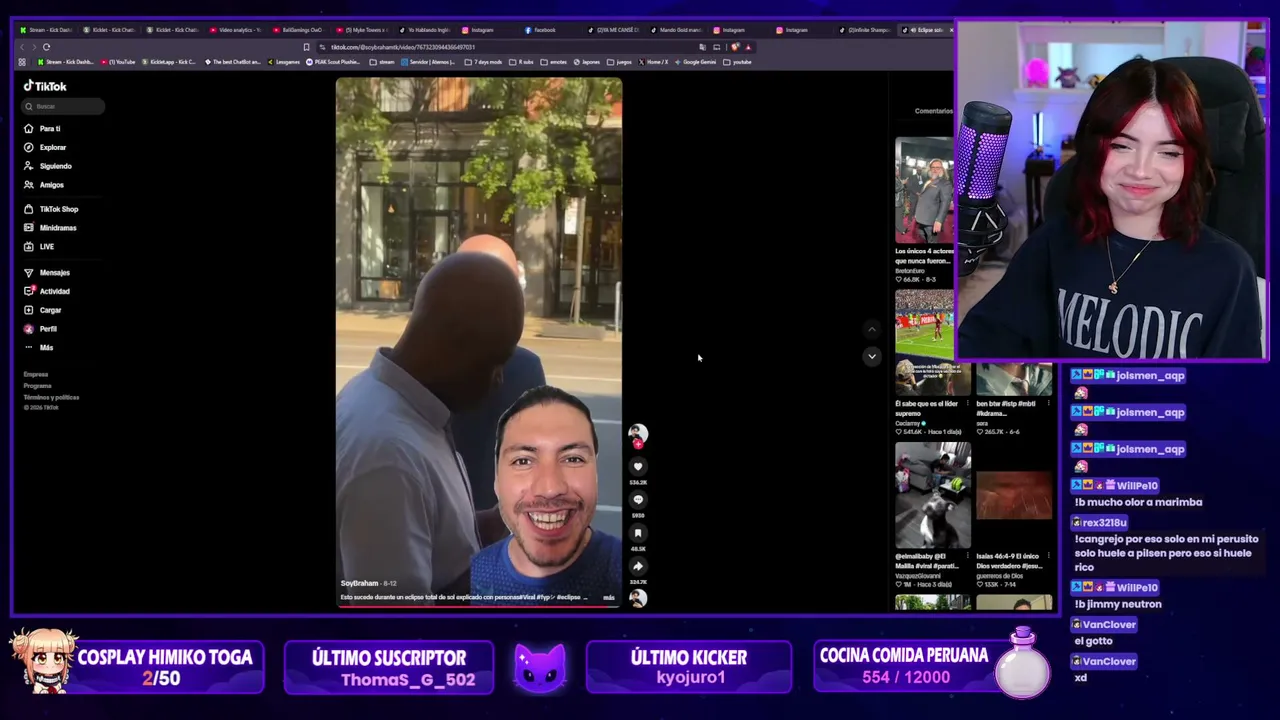The image size is (1280, 720).
Task: Go to previous video with up chevron
Action: pos(872,329)
